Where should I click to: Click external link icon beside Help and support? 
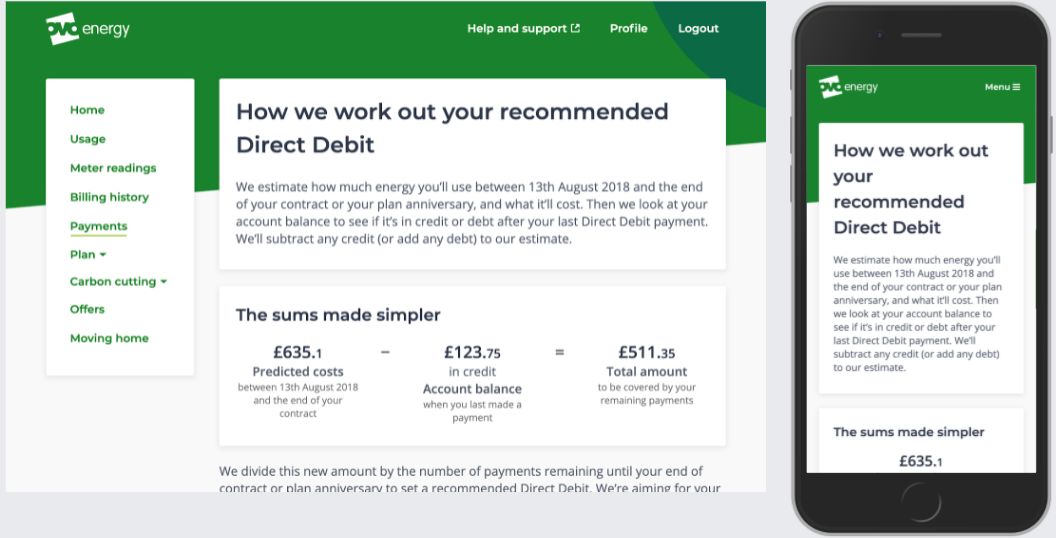coord(575,28)
